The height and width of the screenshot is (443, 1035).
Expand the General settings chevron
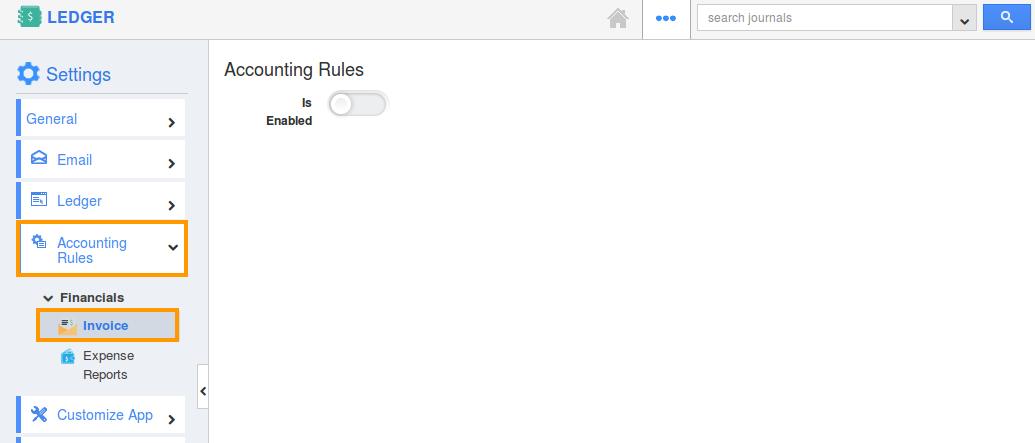172,122
